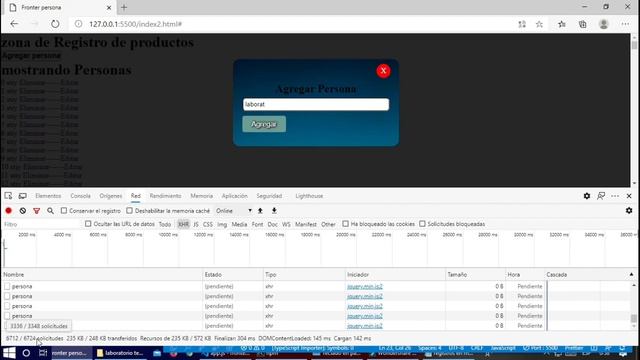Viewport: 640px width, 360px height.
Task: Import HAR file with upload arrow
Action: [x=260, y=211]
